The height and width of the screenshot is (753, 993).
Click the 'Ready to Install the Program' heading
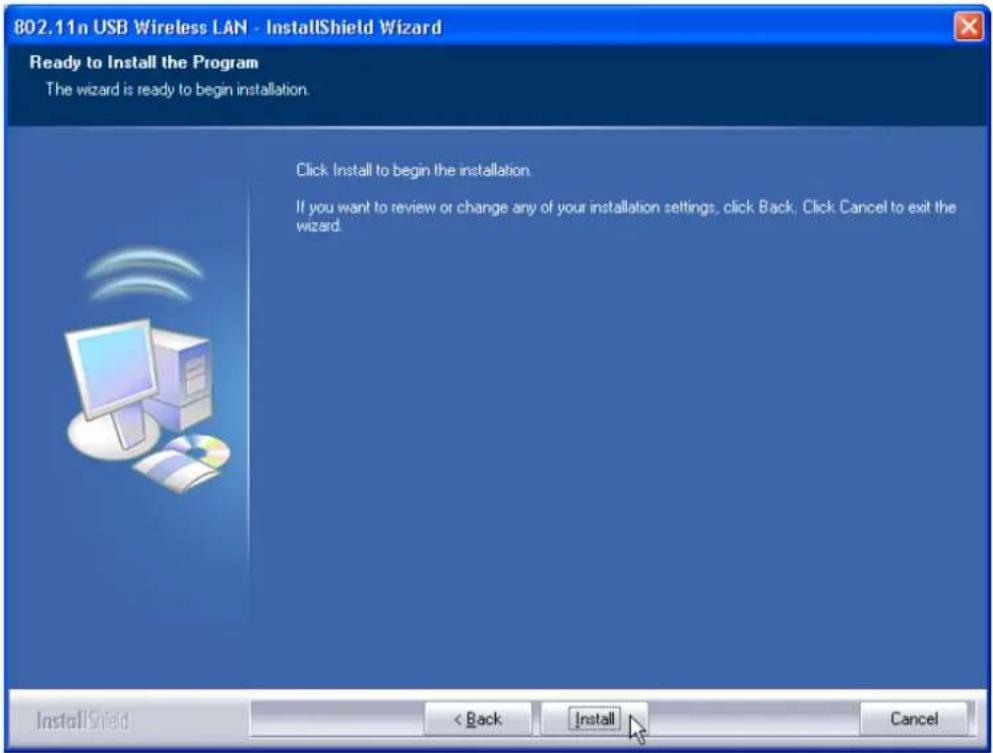tap(144, 63)
